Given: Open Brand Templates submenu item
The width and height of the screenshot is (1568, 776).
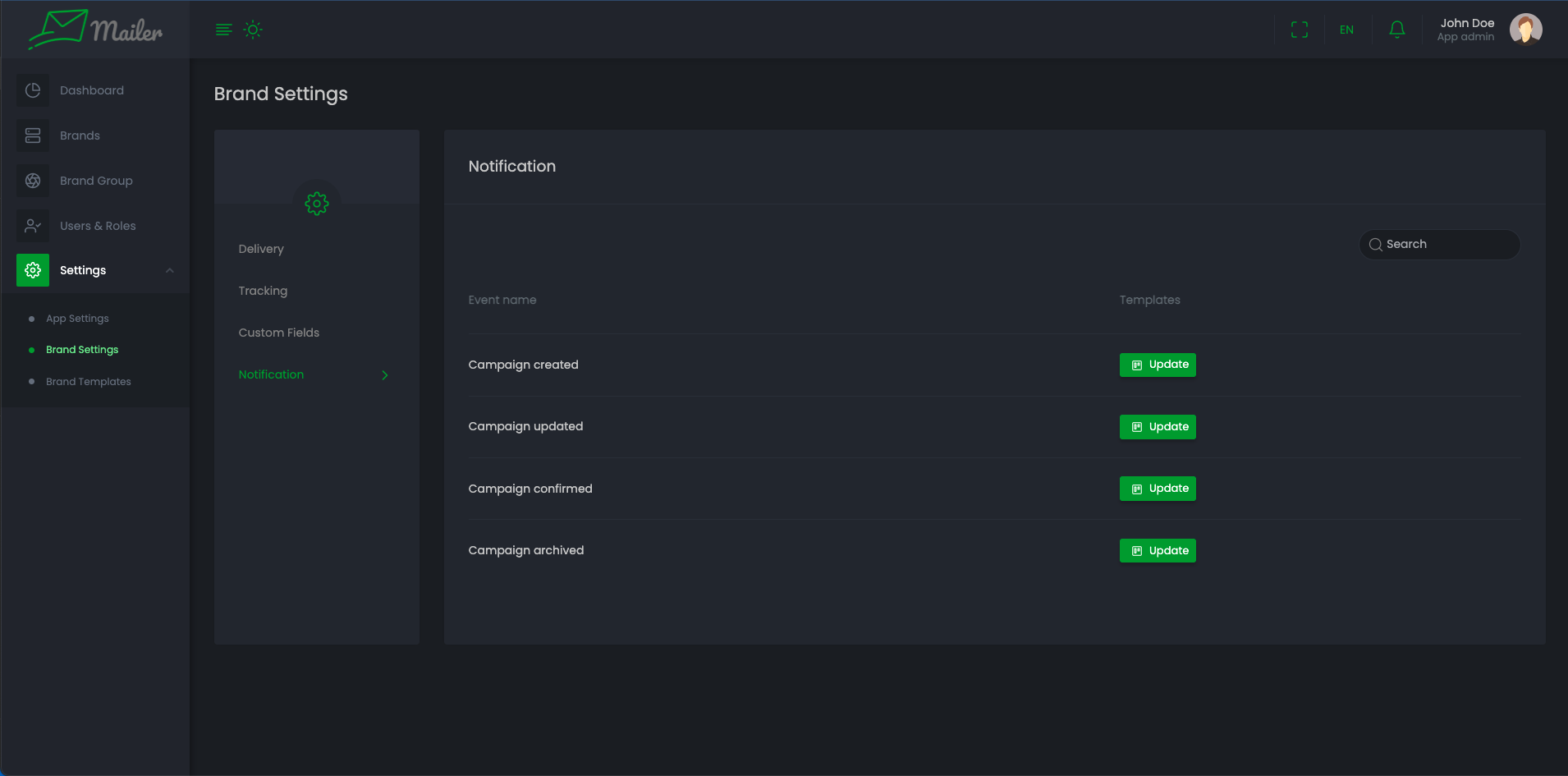Looking at the screenshot, I should 88,382.
